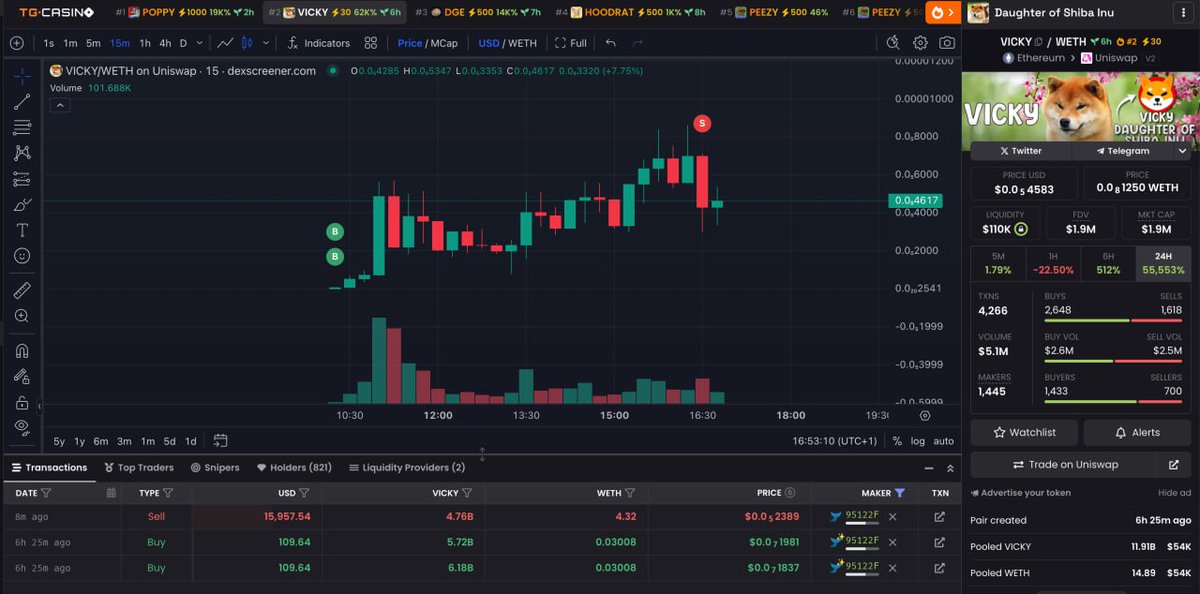
Task: Click the red S sell marker
Action: 702,123
